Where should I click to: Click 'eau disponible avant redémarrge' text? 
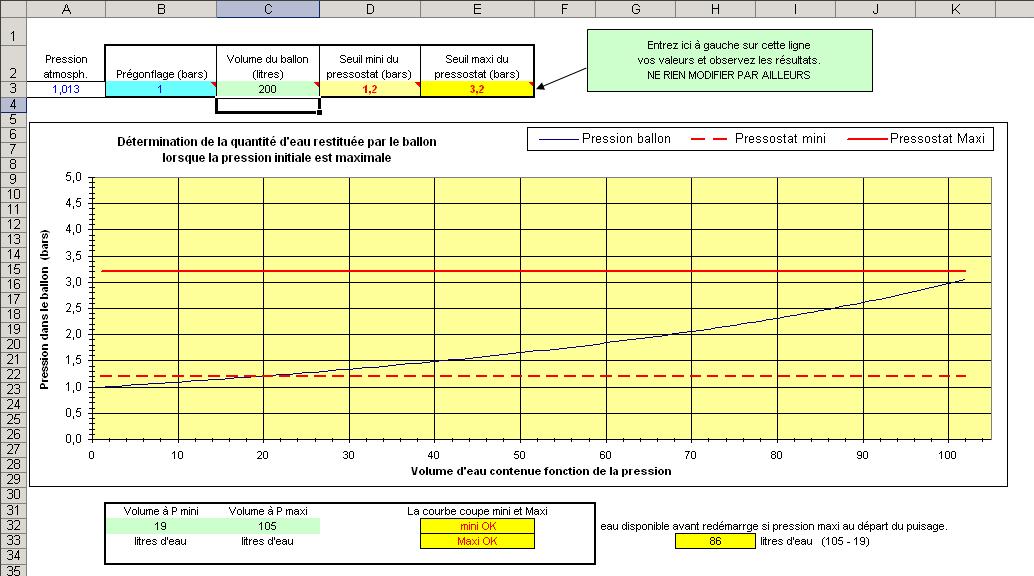tap(773, 526)
